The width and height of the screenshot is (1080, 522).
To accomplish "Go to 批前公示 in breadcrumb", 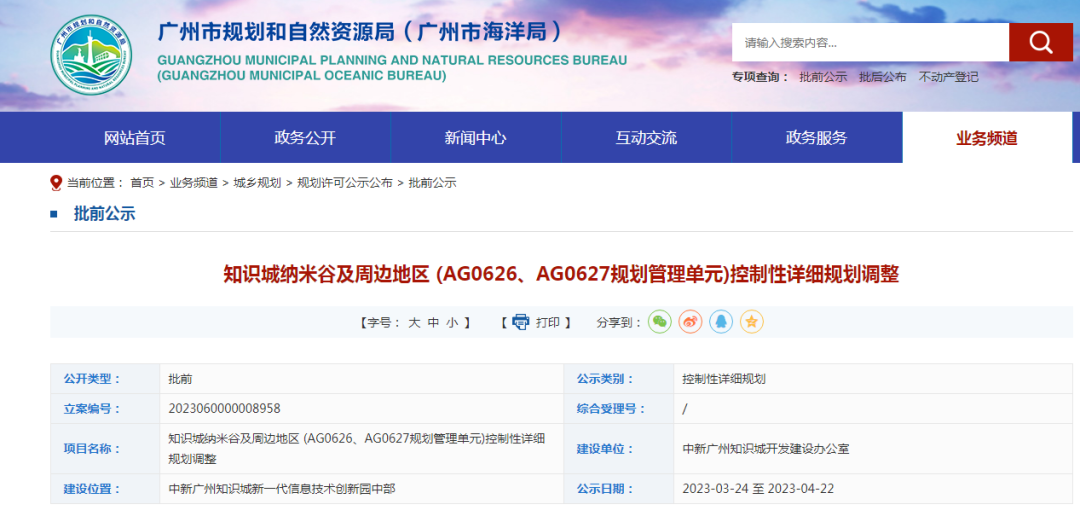I will tap(433, 182).
